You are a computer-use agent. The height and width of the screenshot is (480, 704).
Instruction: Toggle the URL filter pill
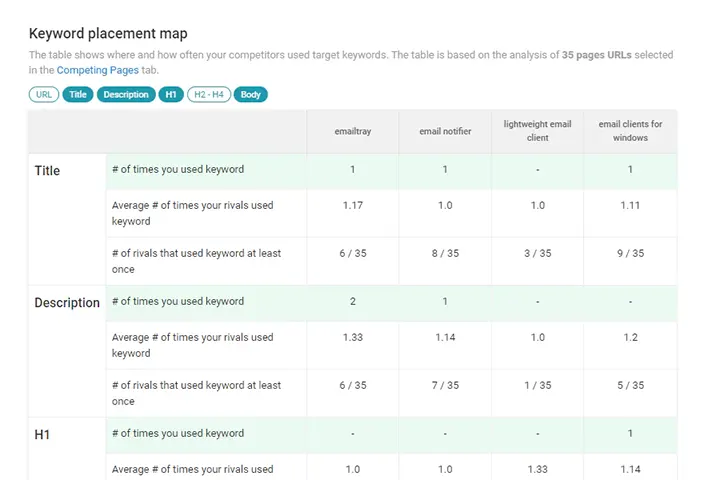coord(43,95)
